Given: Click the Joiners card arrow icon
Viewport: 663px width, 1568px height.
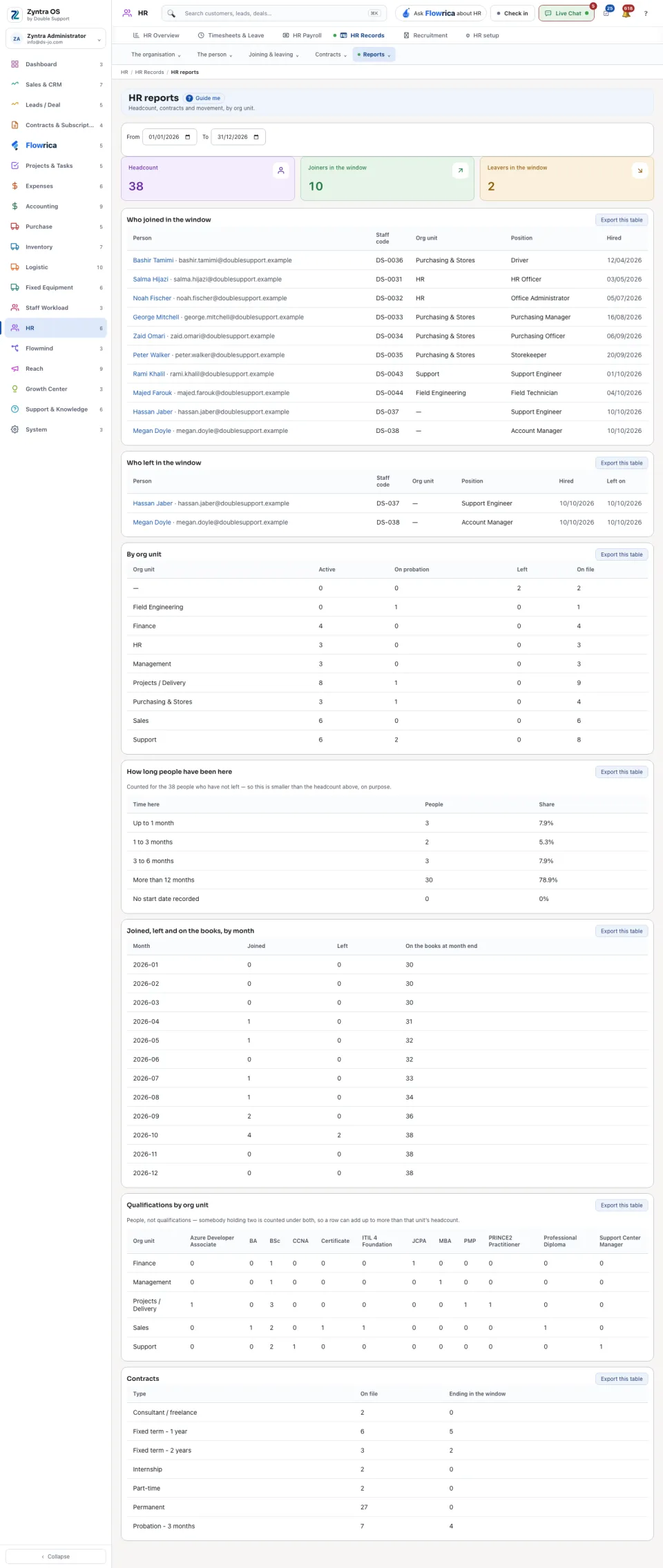Looking at the screenshot, I should 460,171.
